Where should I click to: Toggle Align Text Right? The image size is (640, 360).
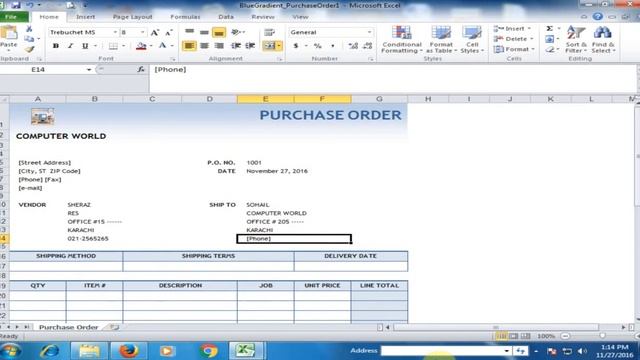[x=219, y=46]
